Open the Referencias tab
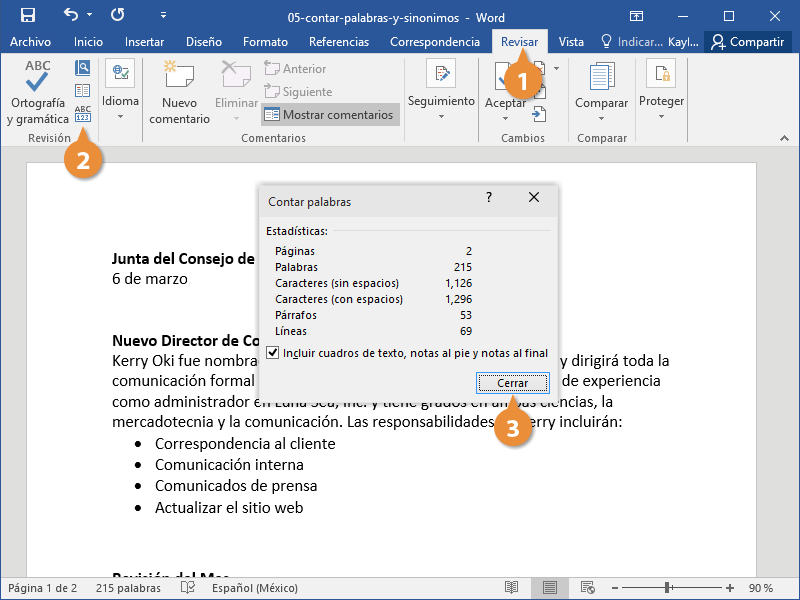The height and width of the screenshot is (600, 800). point(339,42)
